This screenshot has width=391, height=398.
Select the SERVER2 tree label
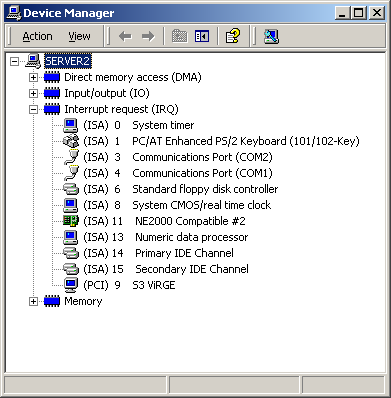[68, 61]
